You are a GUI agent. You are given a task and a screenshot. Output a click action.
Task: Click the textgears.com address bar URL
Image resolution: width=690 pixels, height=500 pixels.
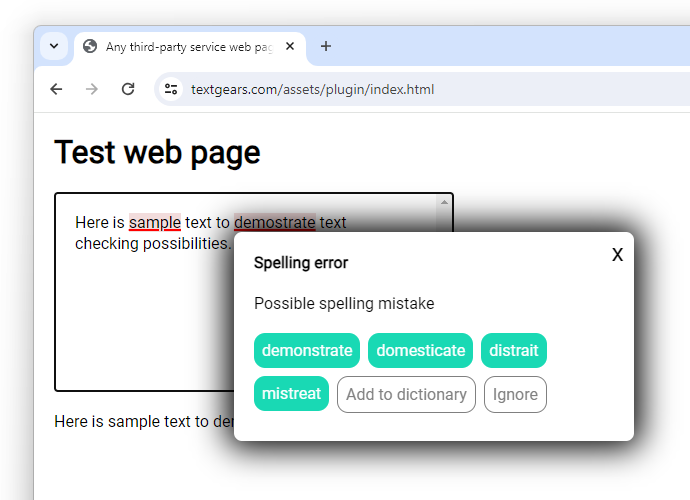pyautogui.click(x=312, y=90)
